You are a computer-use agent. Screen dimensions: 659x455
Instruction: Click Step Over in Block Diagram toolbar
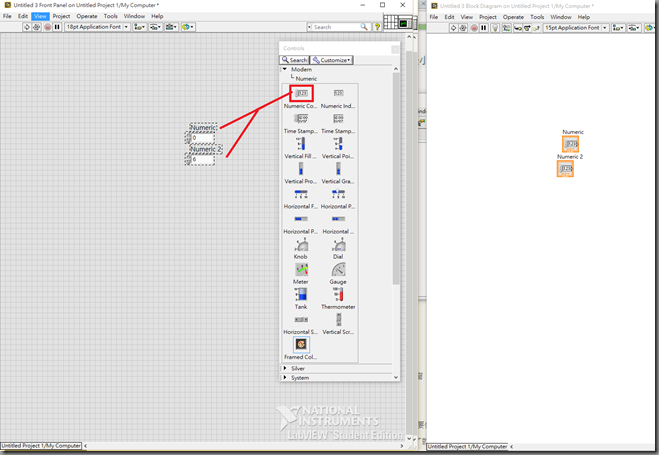click(527, 28)
